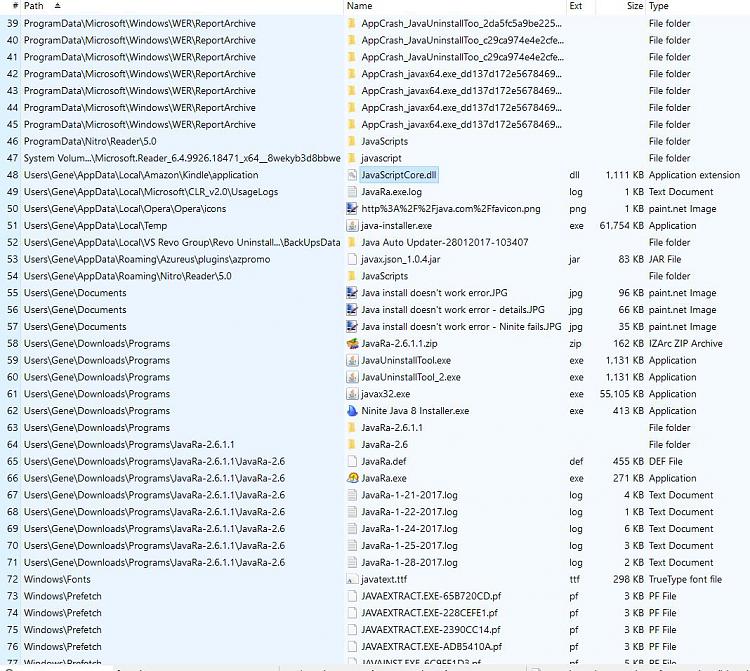750x671 pixels.
Task: Click row number 58 in the list
Action: point(12,343)
